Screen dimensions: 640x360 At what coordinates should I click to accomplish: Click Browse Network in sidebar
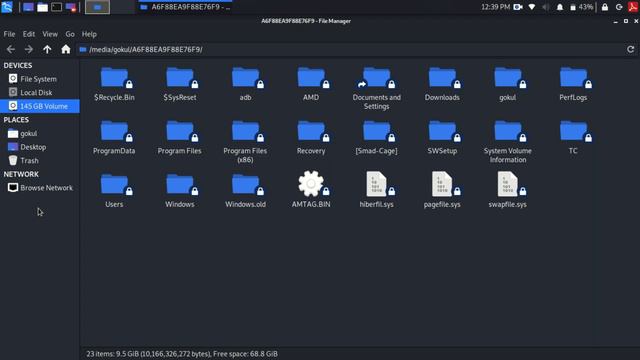(x=40, y=188)
